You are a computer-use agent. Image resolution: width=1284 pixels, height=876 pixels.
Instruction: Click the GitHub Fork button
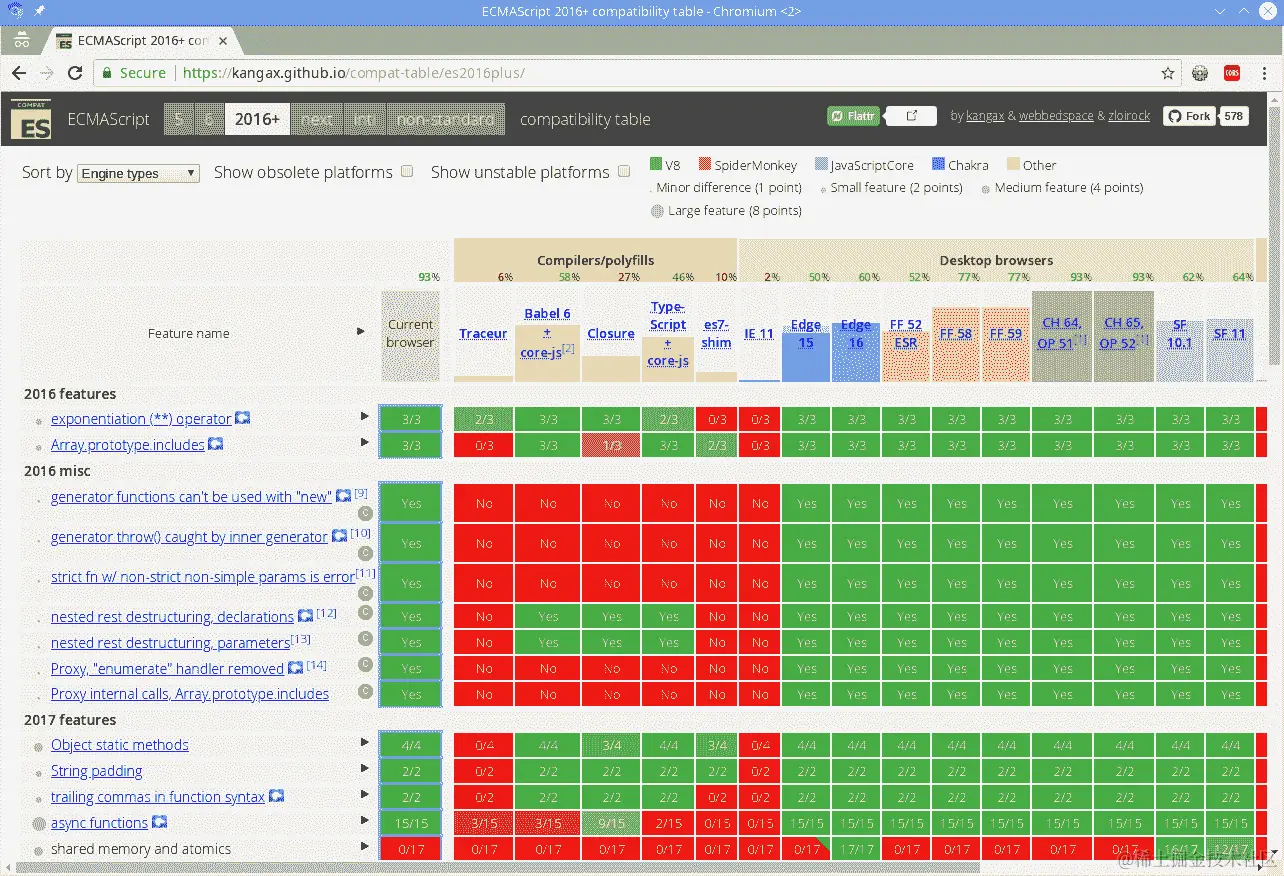coord(1189,116)
